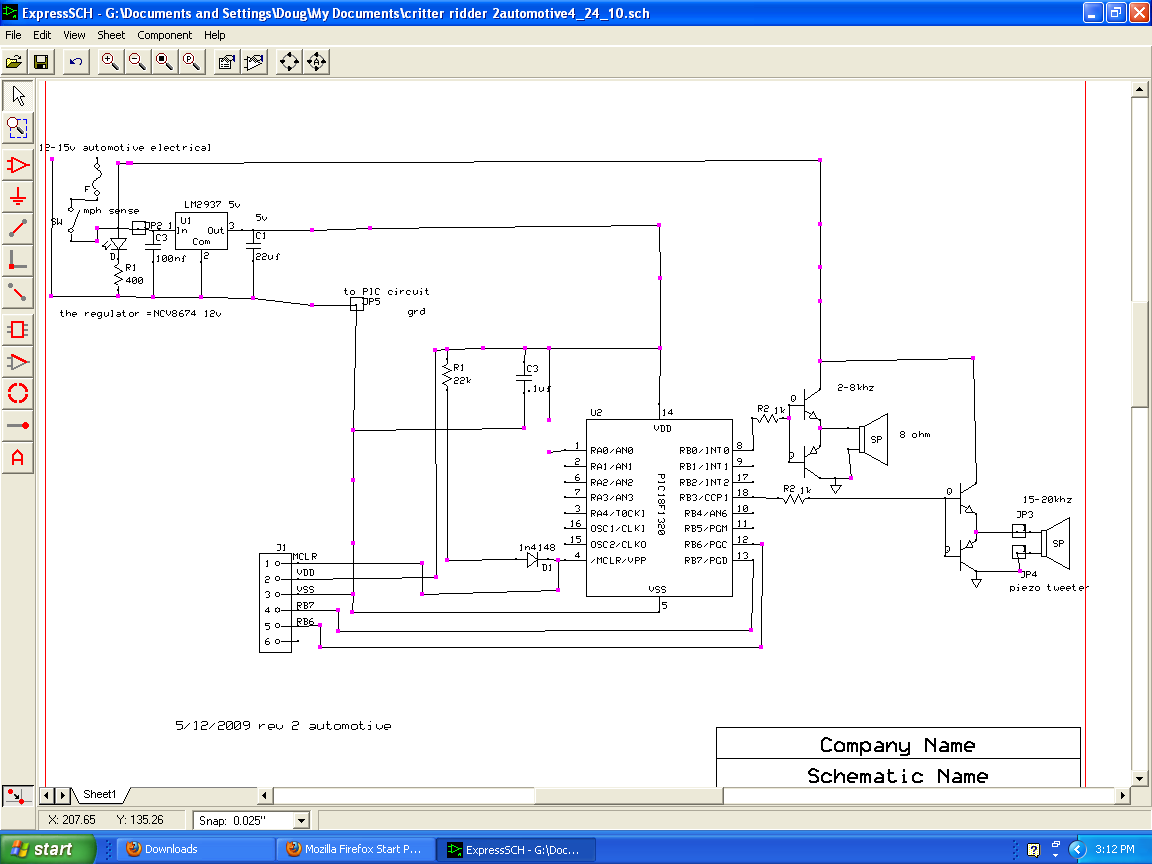
Task: Select the place pin tool
Action: point(18,425)
